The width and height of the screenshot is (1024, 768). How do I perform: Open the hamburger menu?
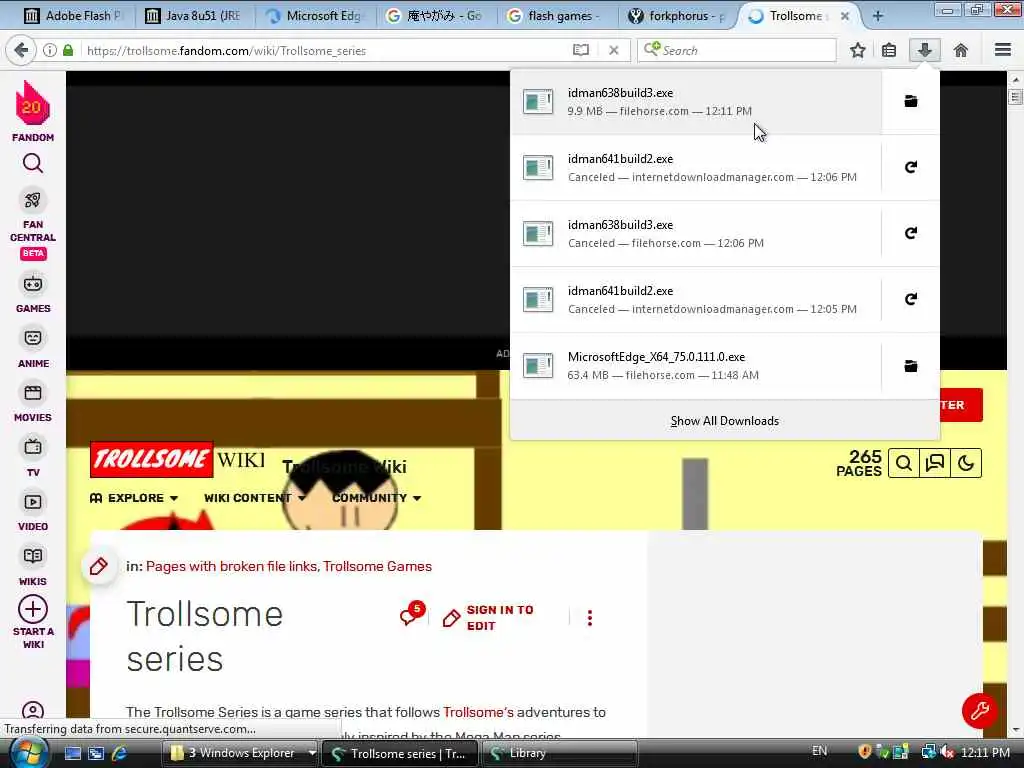(x=1003, y=50)
